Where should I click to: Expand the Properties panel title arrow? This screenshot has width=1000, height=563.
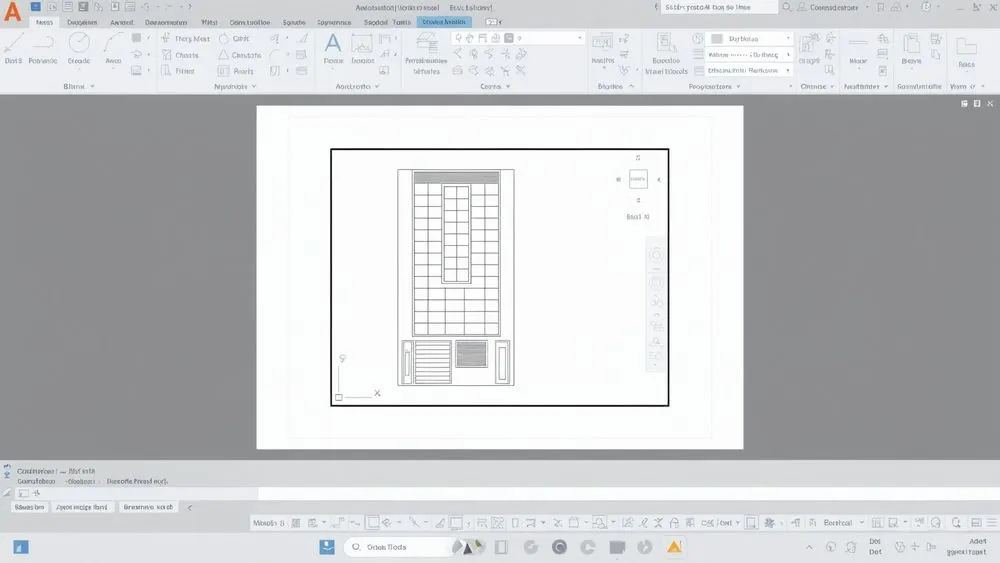[739, 86]
